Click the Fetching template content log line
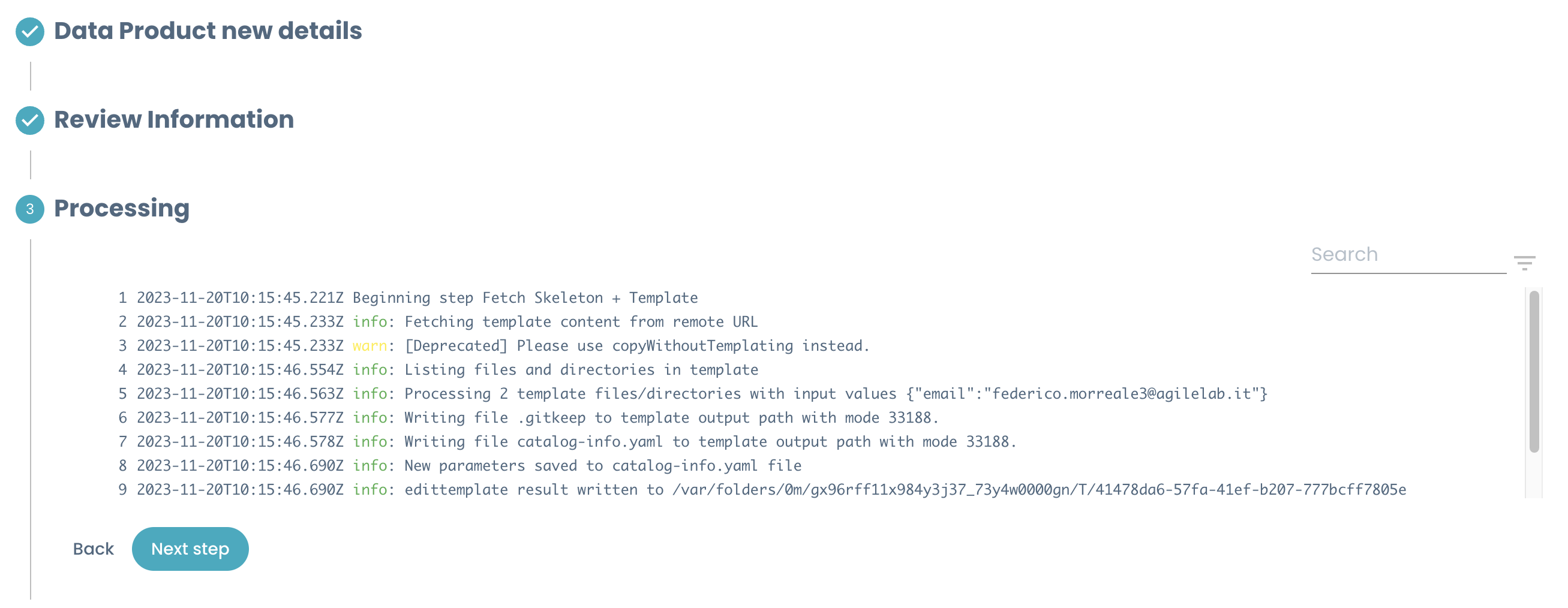The height and width of the screenshot is (608, 1568). [x=447, y=322]
